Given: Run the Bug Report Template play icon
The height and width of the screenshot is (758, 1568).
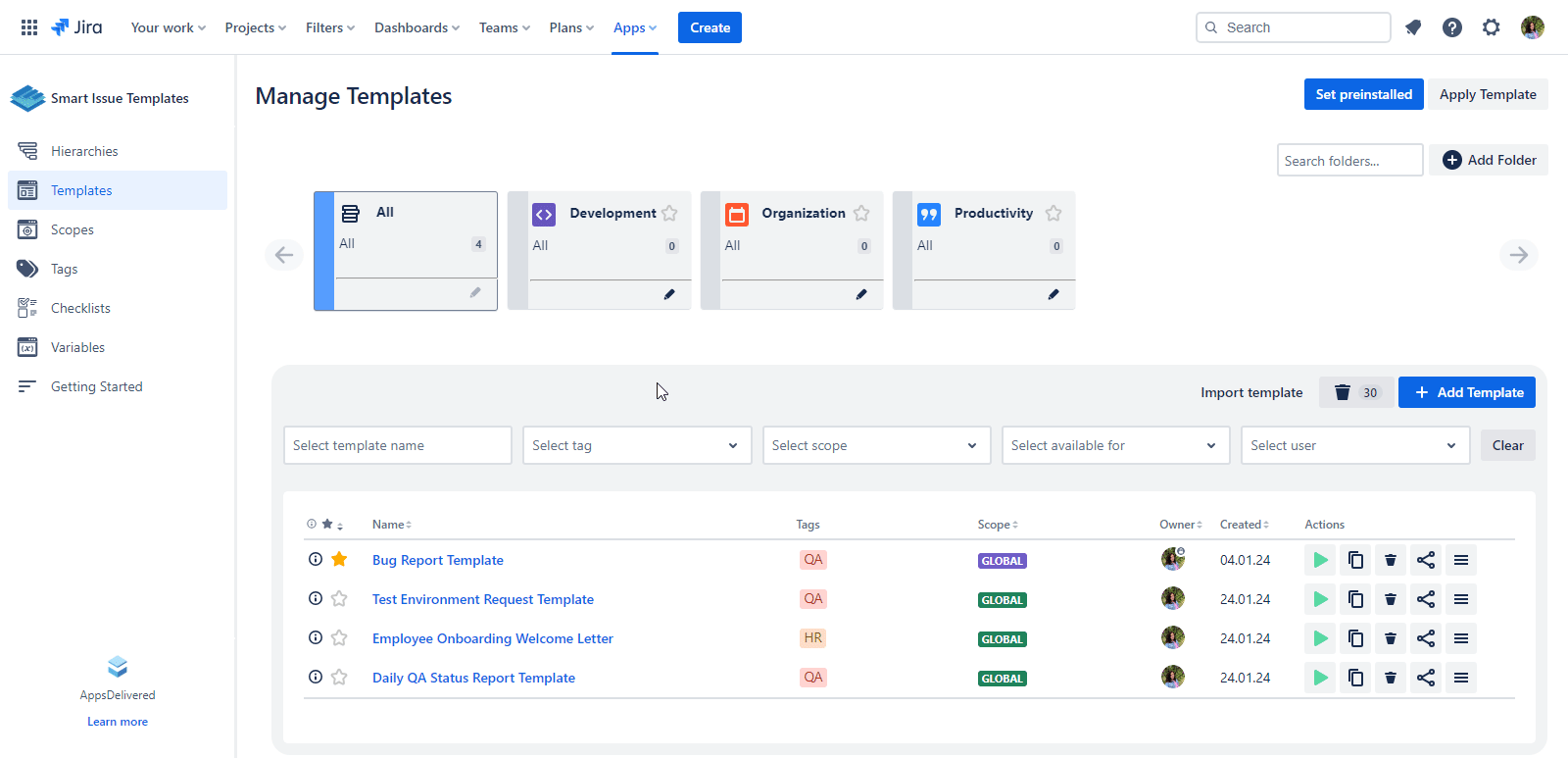Looking at the screenshot, I should coord(1320,560).
